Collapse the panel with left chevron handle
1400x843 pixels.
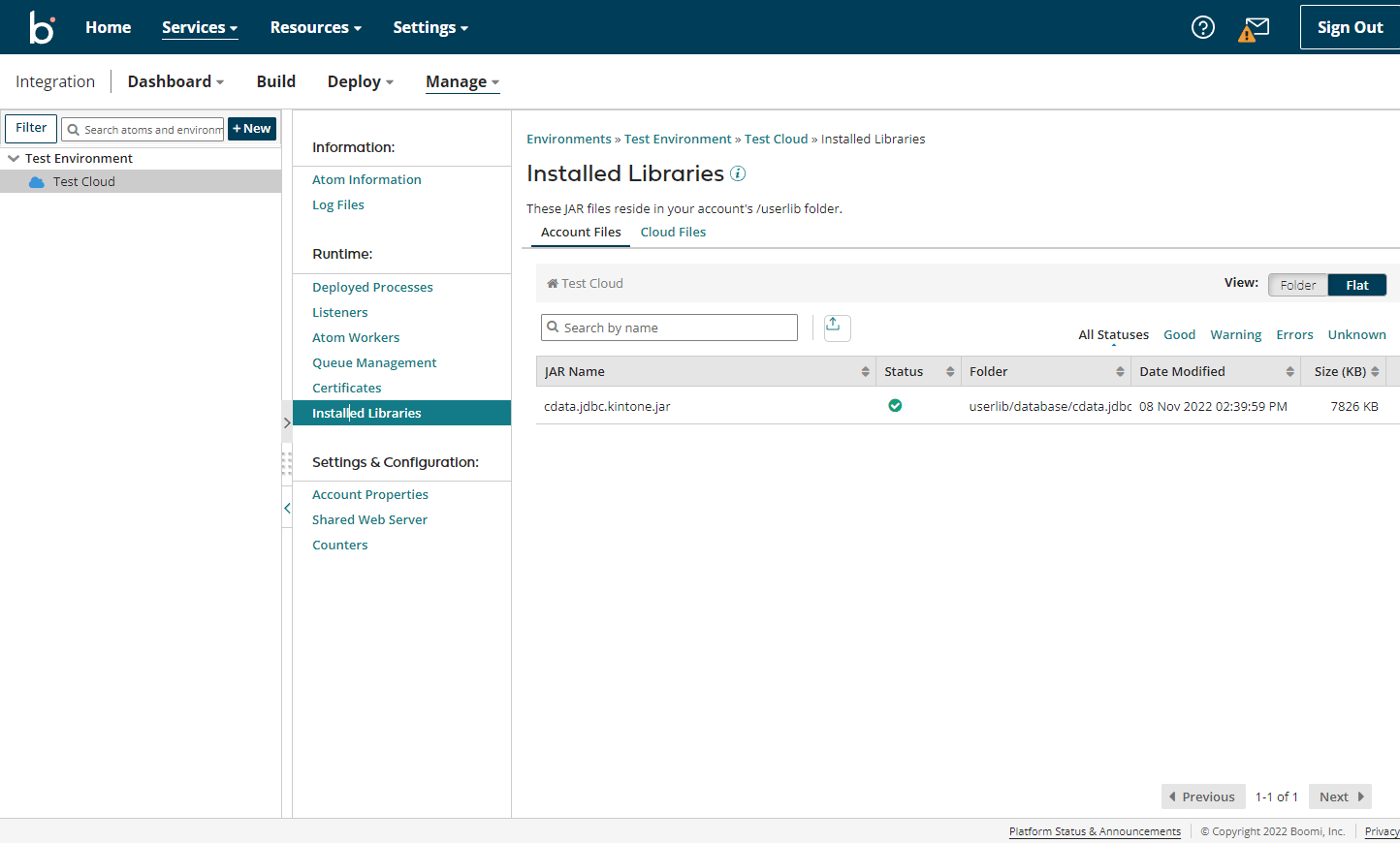tap(287, 508)
